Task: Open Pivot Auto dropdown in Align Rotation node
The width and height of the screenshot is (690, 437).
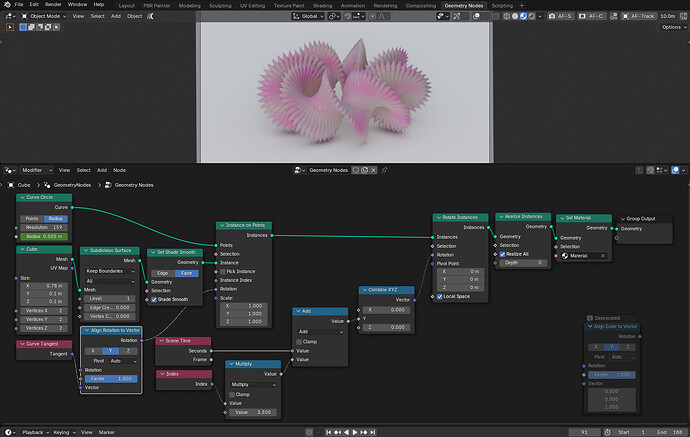Action: point(122,361)
